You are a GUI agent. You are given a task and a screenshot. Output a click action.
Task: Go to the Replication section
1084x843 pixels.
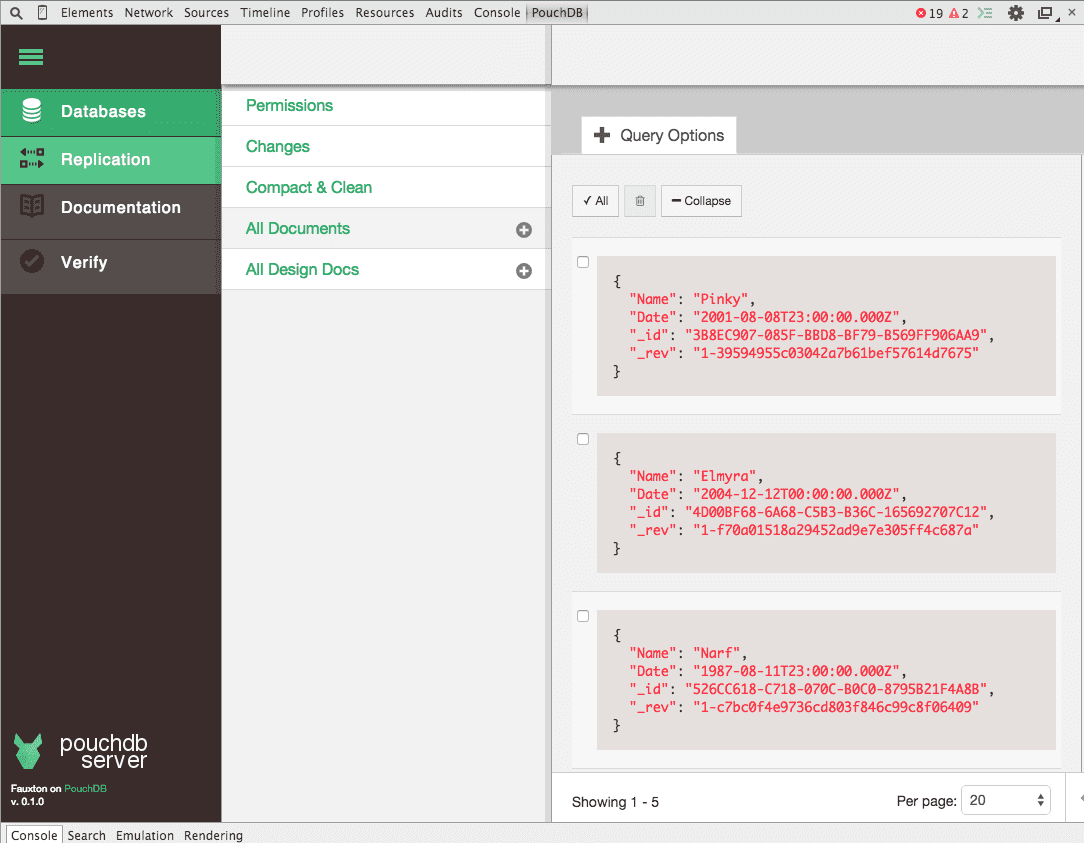[x=111, y=160]
